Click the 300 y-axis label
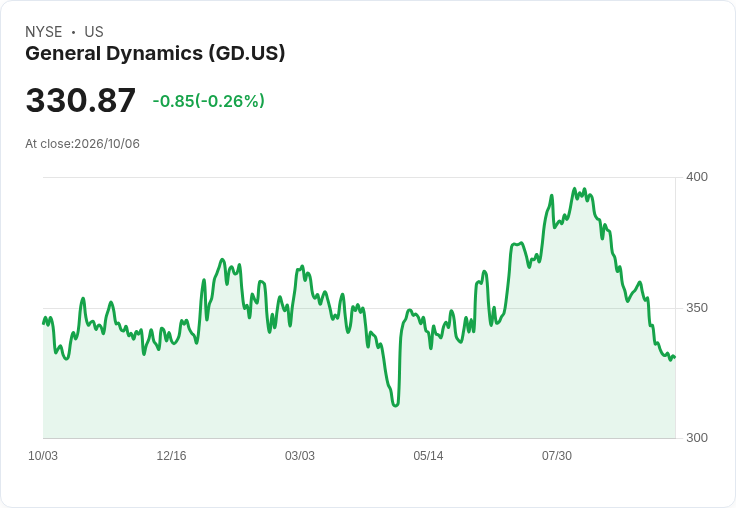The height and width of the screenshot is (508, 736). 697,438
